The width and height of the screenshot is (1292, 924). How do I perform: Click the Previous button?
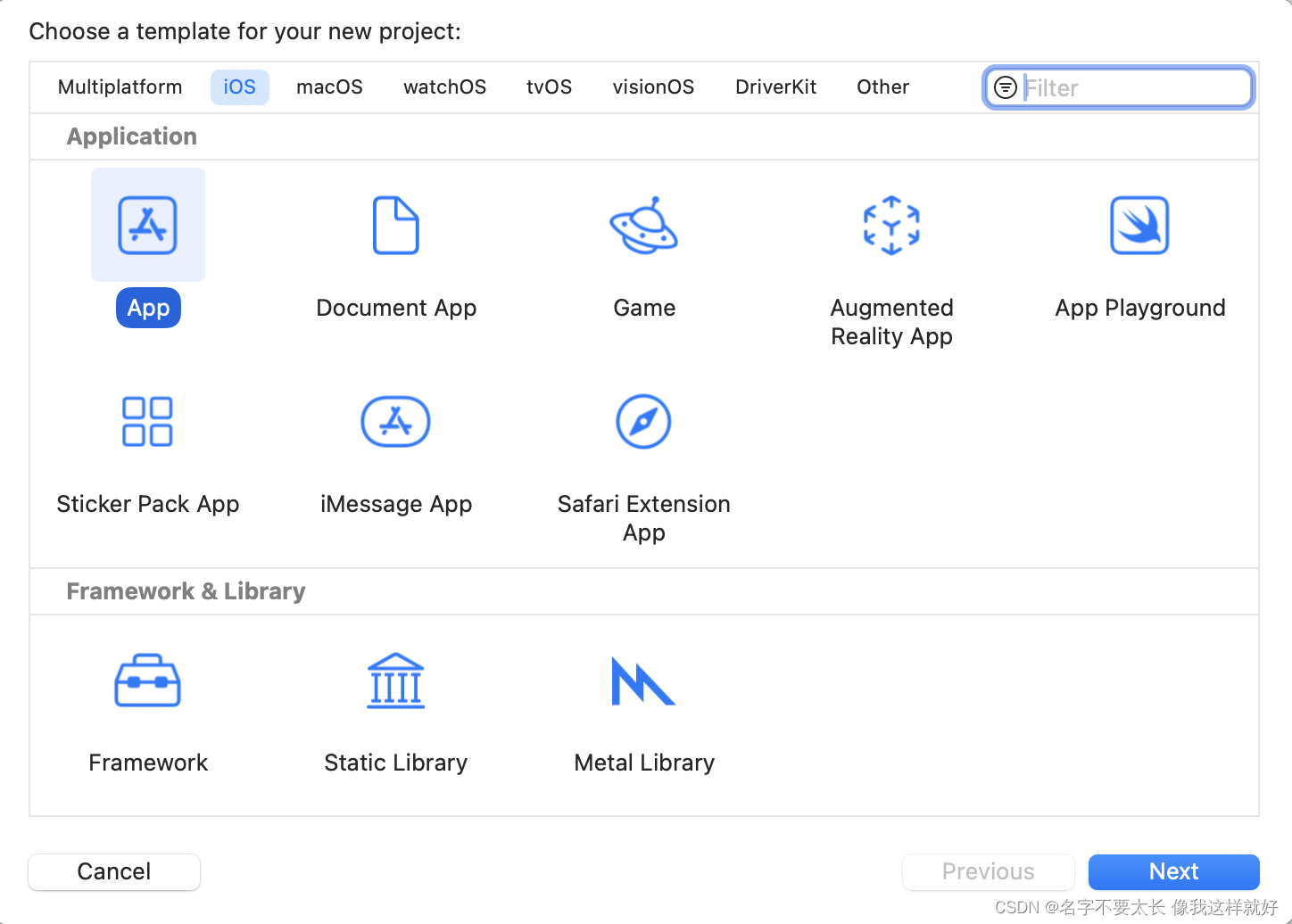click(x=988, y=871)
